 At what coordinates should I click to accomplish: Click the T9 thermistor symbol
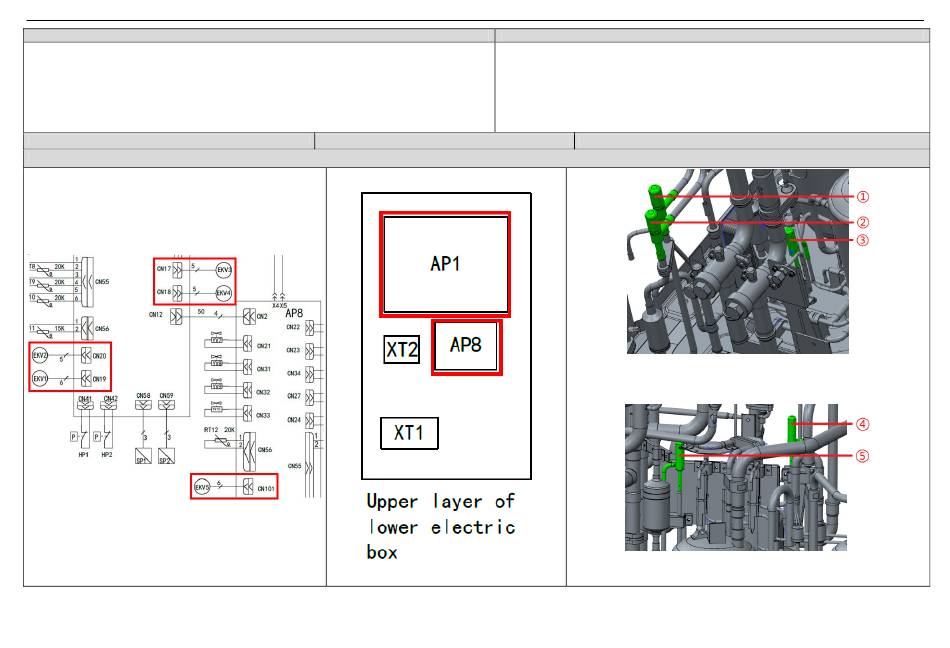click(45, 286)
